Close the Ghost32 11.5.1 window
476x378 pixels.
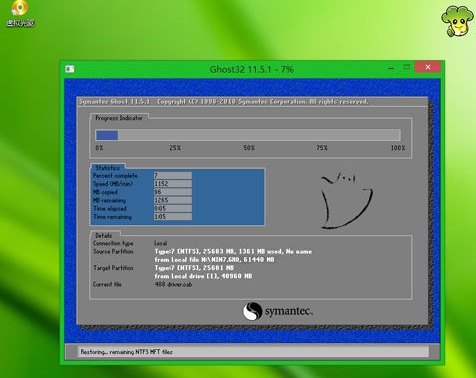(x=428, y=67)
